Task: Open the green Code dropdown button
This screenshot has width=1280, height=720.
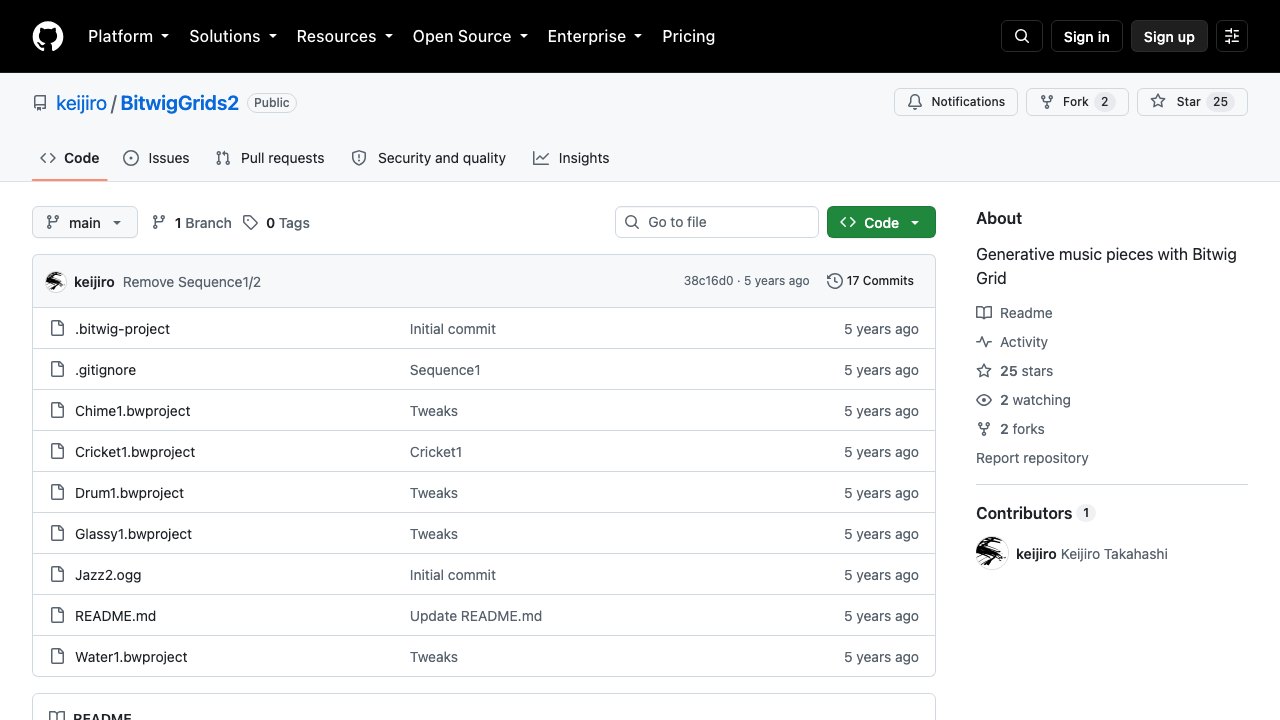Action: point(881,222)
